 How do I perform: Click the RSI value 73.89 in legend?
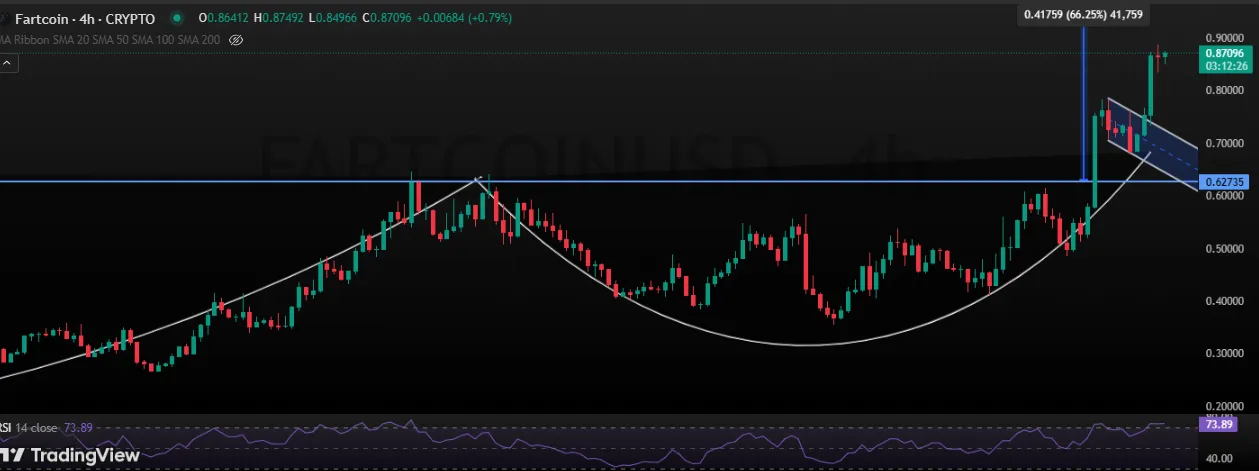[78, 428]
